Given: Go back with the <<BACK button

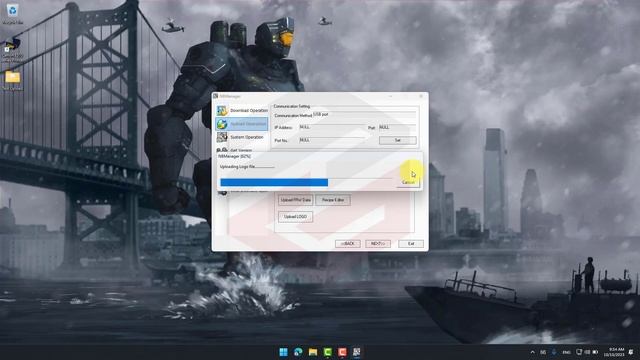Looking at the screenshot, I should [348, 244].
